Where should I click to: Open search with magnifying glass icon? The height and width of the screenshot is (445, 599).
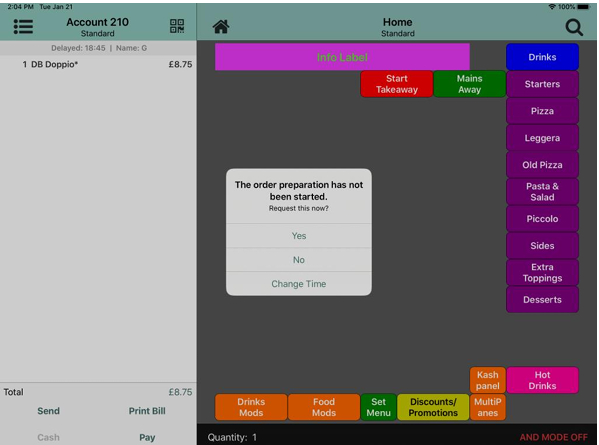(574, 27)
